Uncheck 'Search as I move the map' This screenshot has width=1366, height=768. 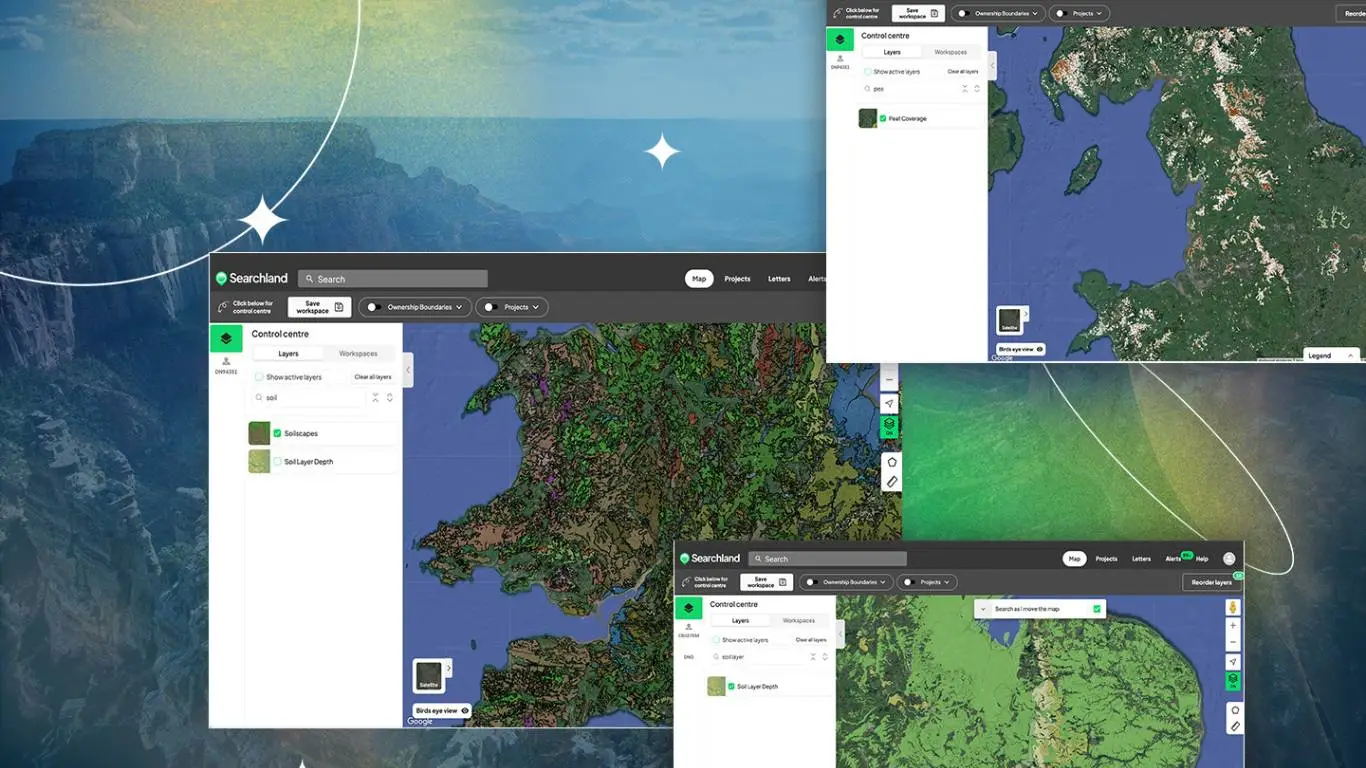click(1095, 608)
